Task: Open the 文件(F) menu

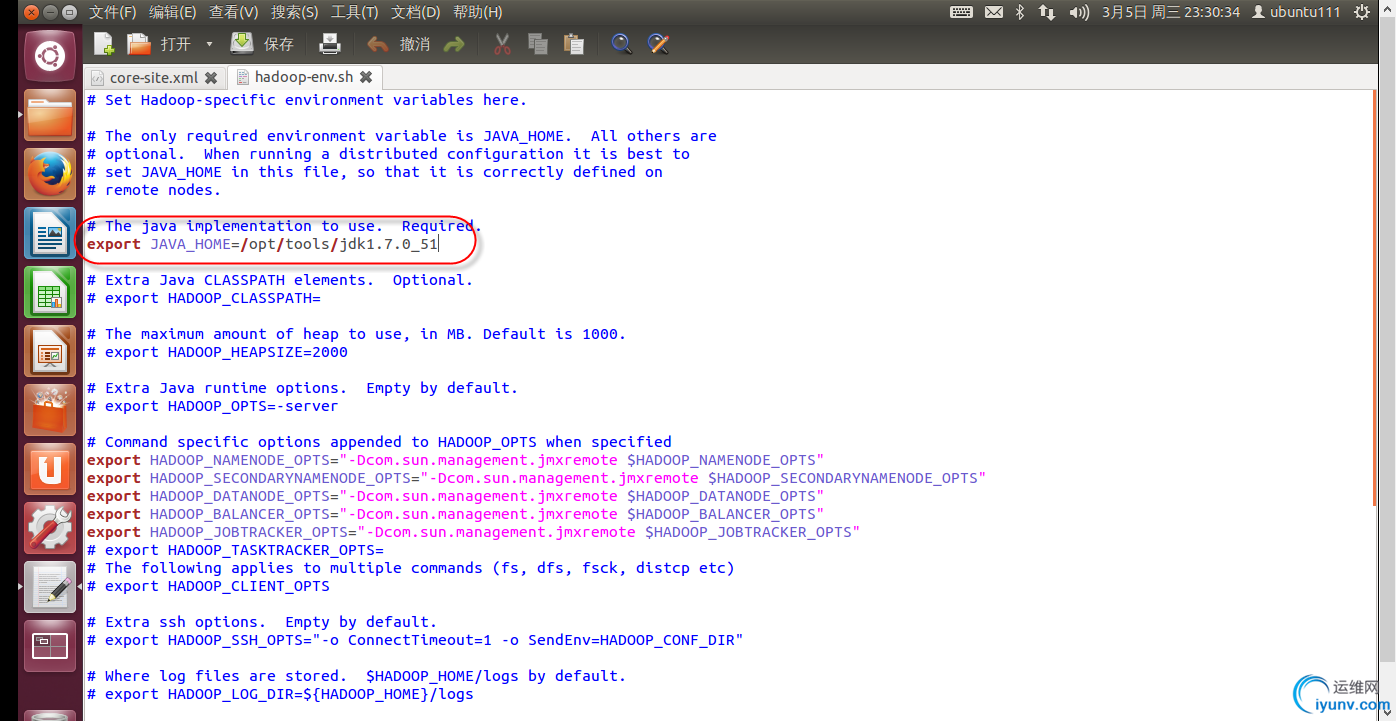Action: 113,12
